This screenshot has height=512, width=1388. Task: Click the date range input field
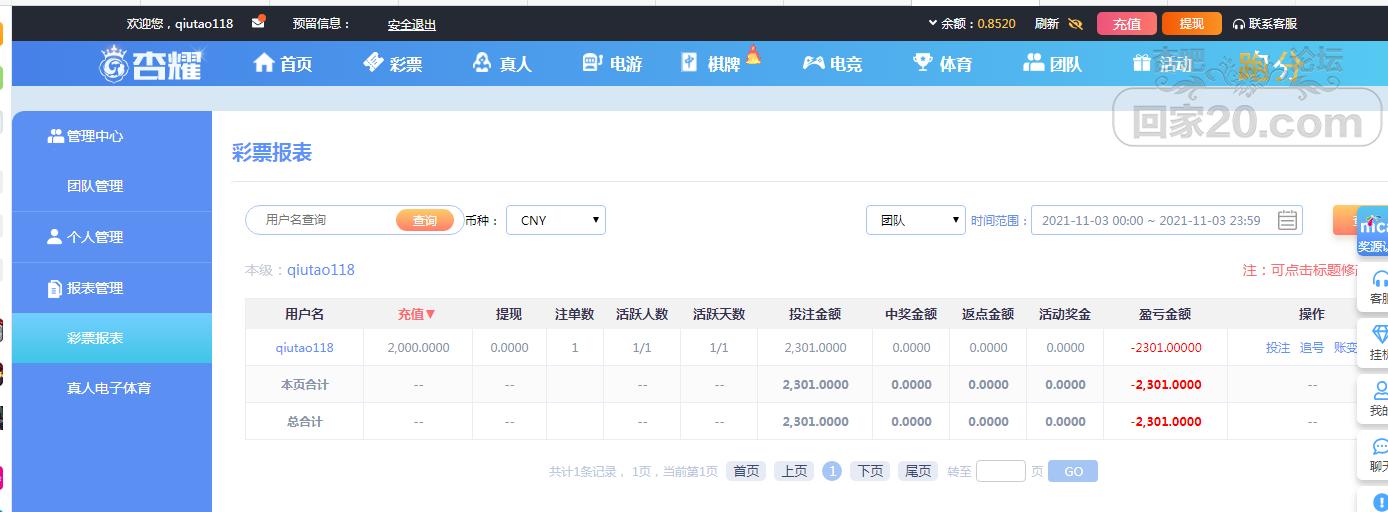pos(1167,220)
